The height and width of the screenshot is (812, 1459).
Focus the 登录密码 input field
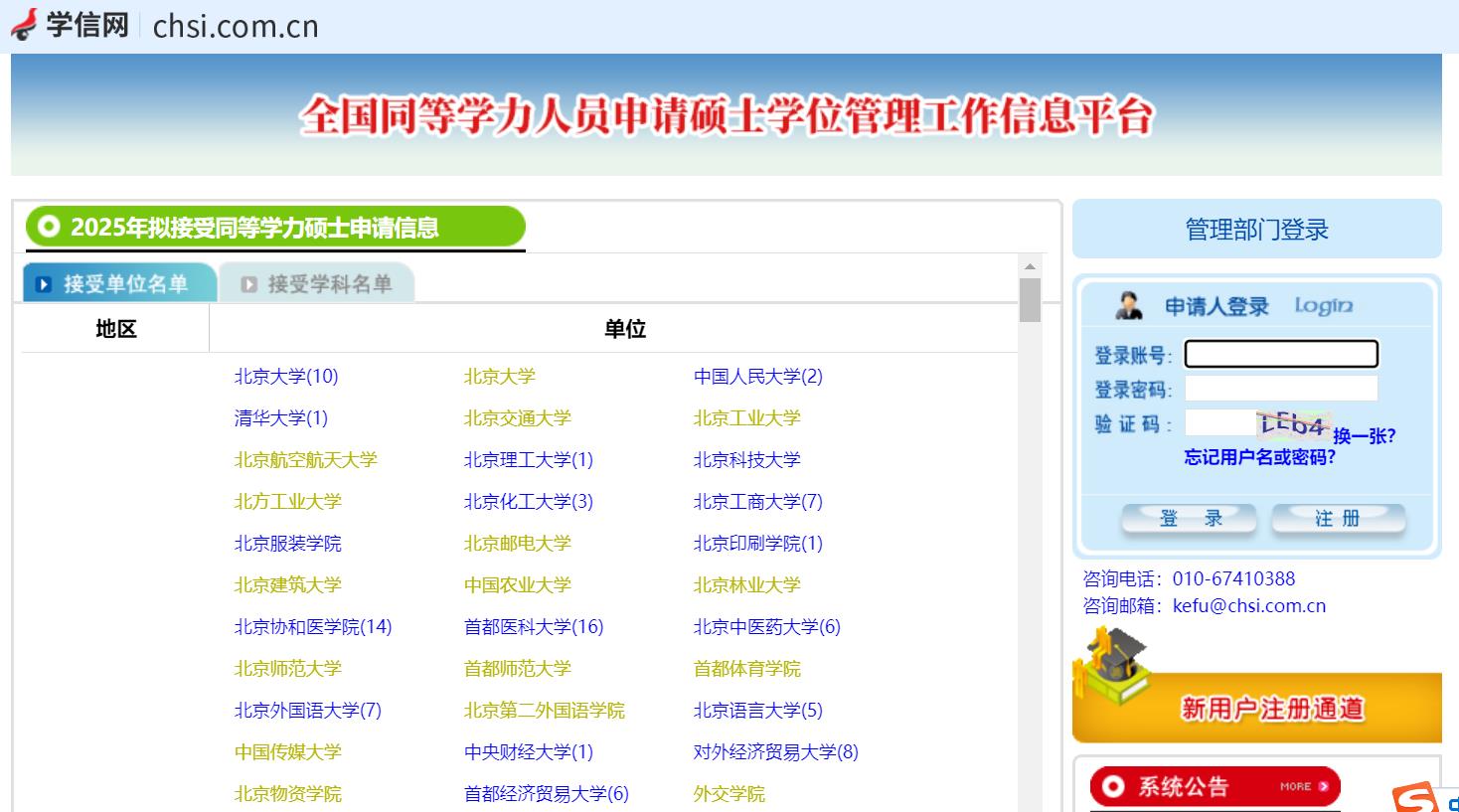[1281, 389]
